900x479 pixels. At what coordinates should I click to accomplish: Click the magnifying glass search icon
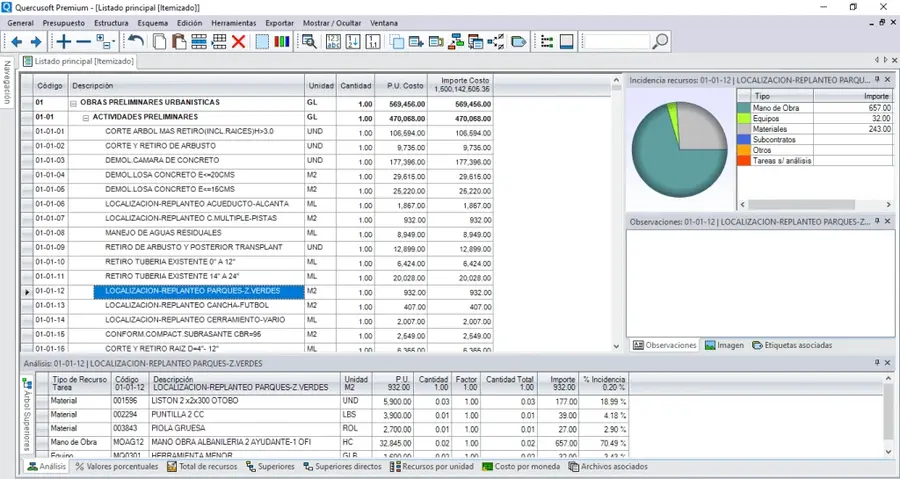661,42
